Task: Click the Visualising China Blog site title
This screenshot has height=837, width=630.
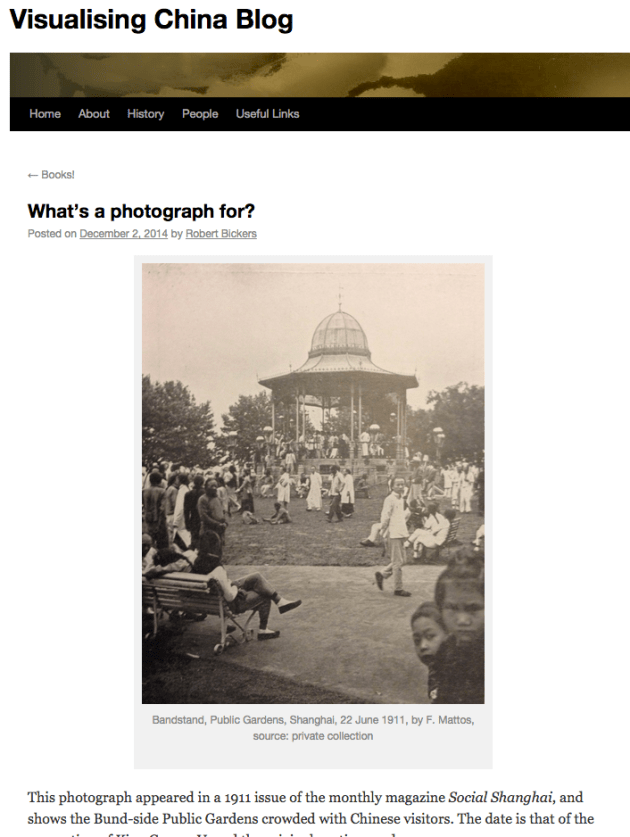Action: click(151, 20)
